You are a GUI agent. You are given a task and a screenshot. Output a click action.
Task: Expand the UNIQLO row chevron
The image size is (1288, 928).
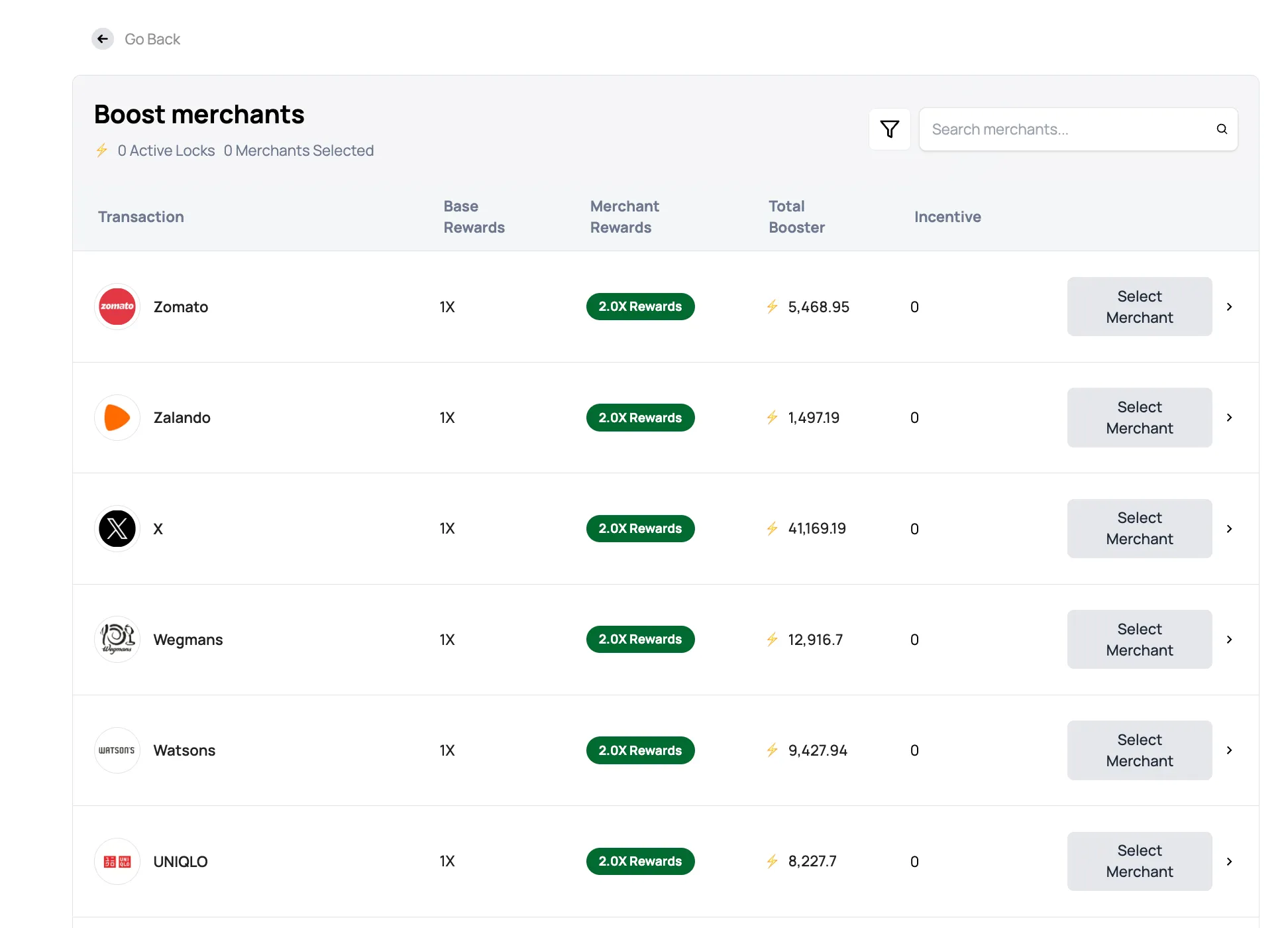coord(1230,861)
